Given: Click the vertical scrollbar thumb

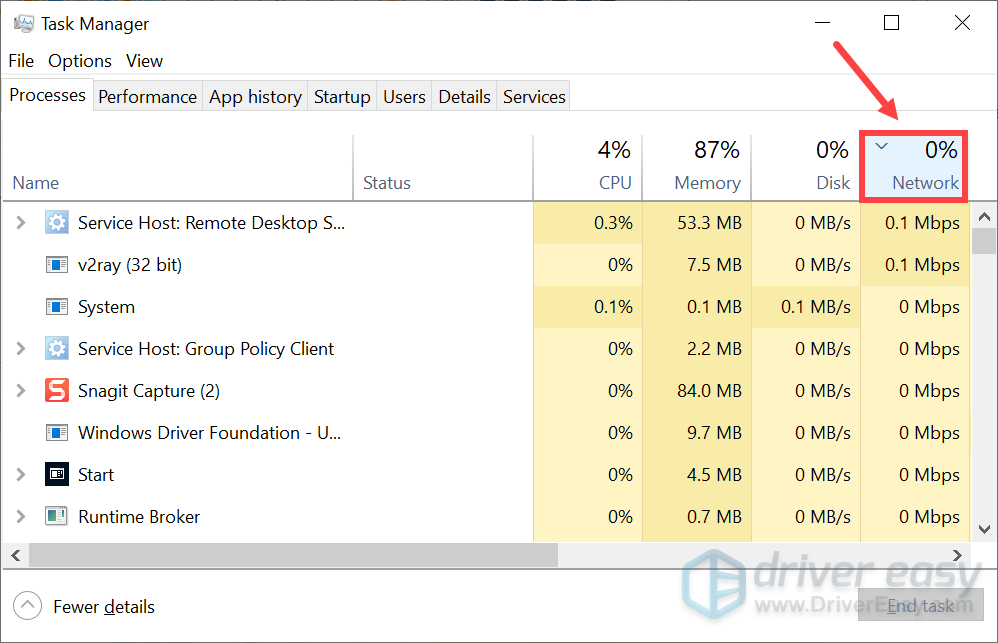Looking at the screenshot, I should [984, 241].
